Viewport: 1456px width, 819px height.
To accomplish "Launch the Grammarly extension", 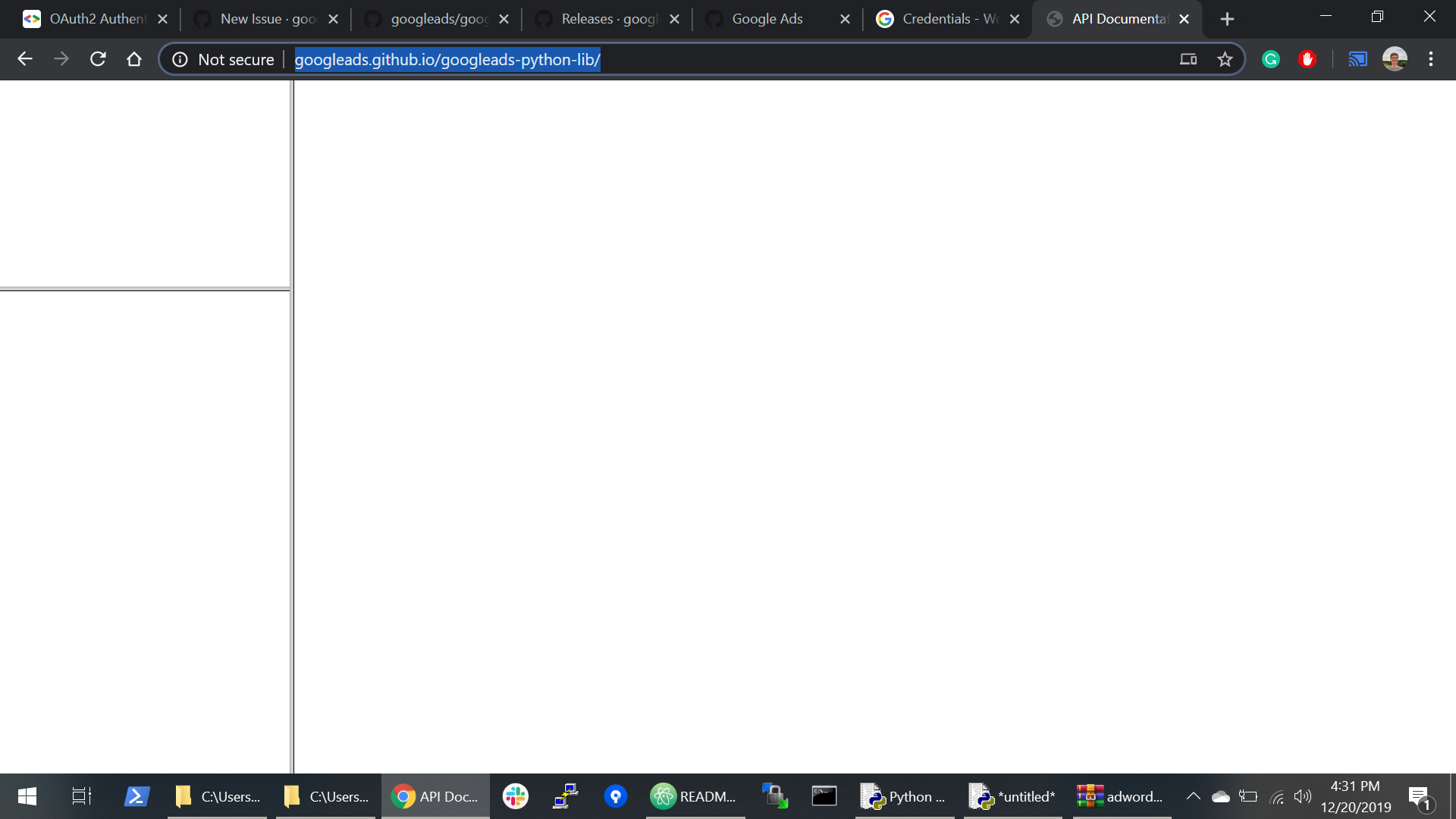I will point(1270,58).
